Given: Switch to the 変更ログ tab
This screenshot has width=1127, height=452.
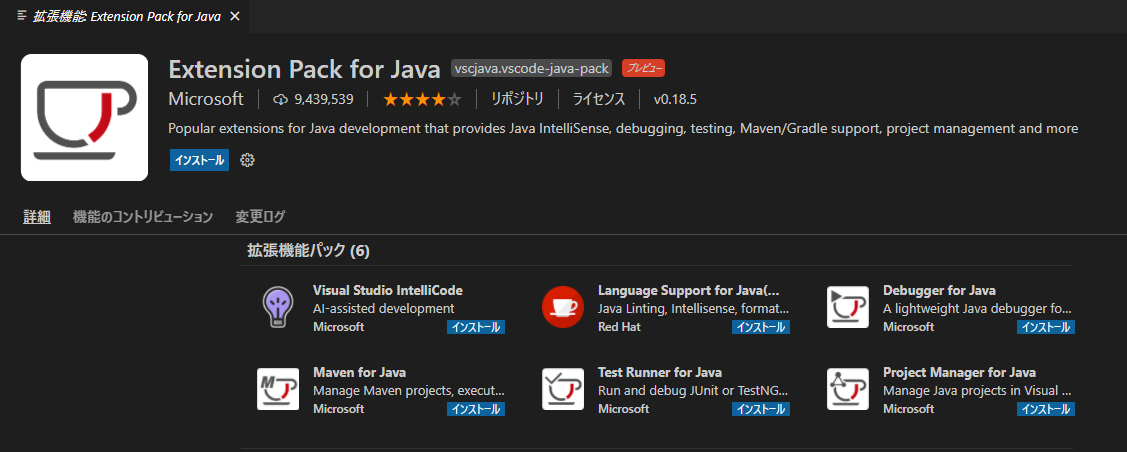Looking at the screenshot, I should tap(260, 216).
